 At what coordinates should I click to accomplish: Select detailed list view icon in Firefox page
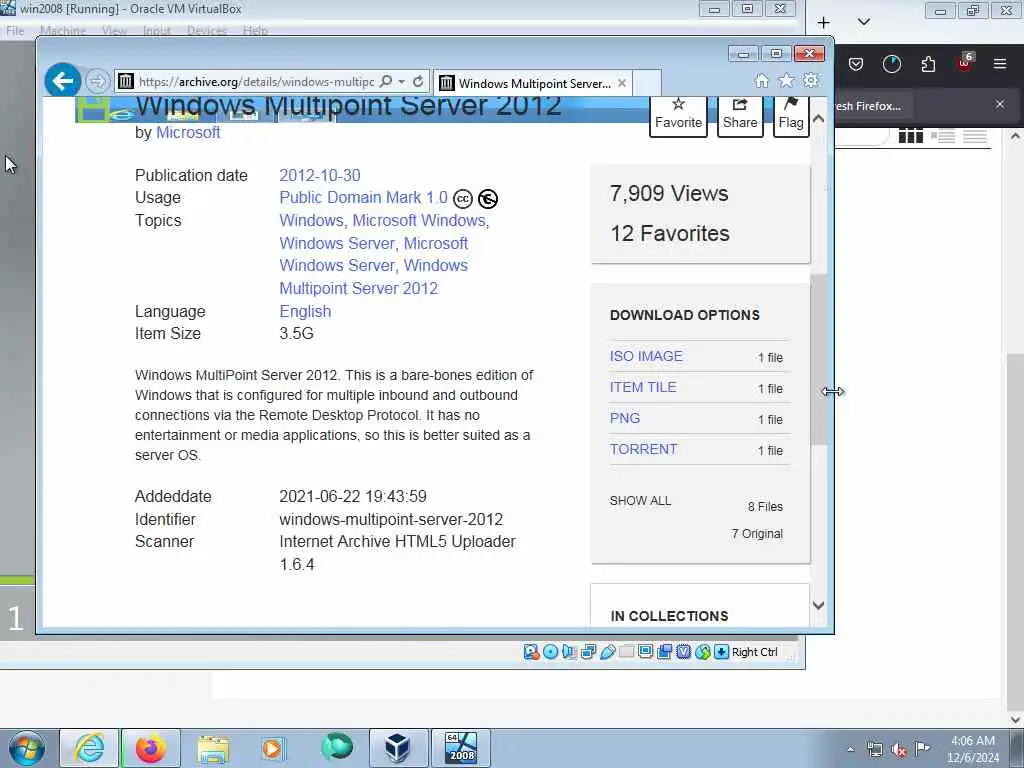click(943, 136)
